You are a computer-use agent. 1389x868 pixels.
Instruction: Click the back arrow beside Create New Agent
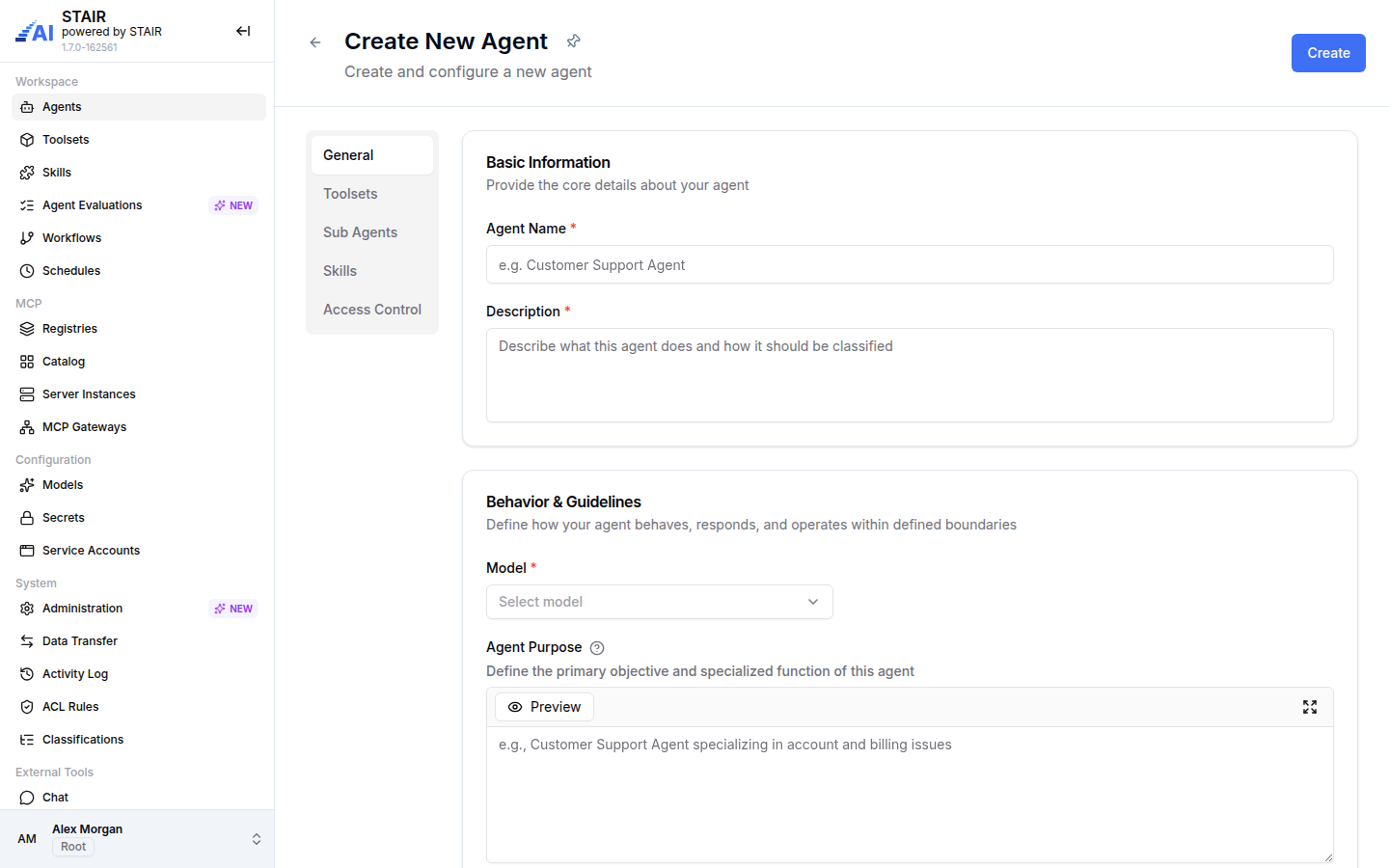tap(315, 42)
